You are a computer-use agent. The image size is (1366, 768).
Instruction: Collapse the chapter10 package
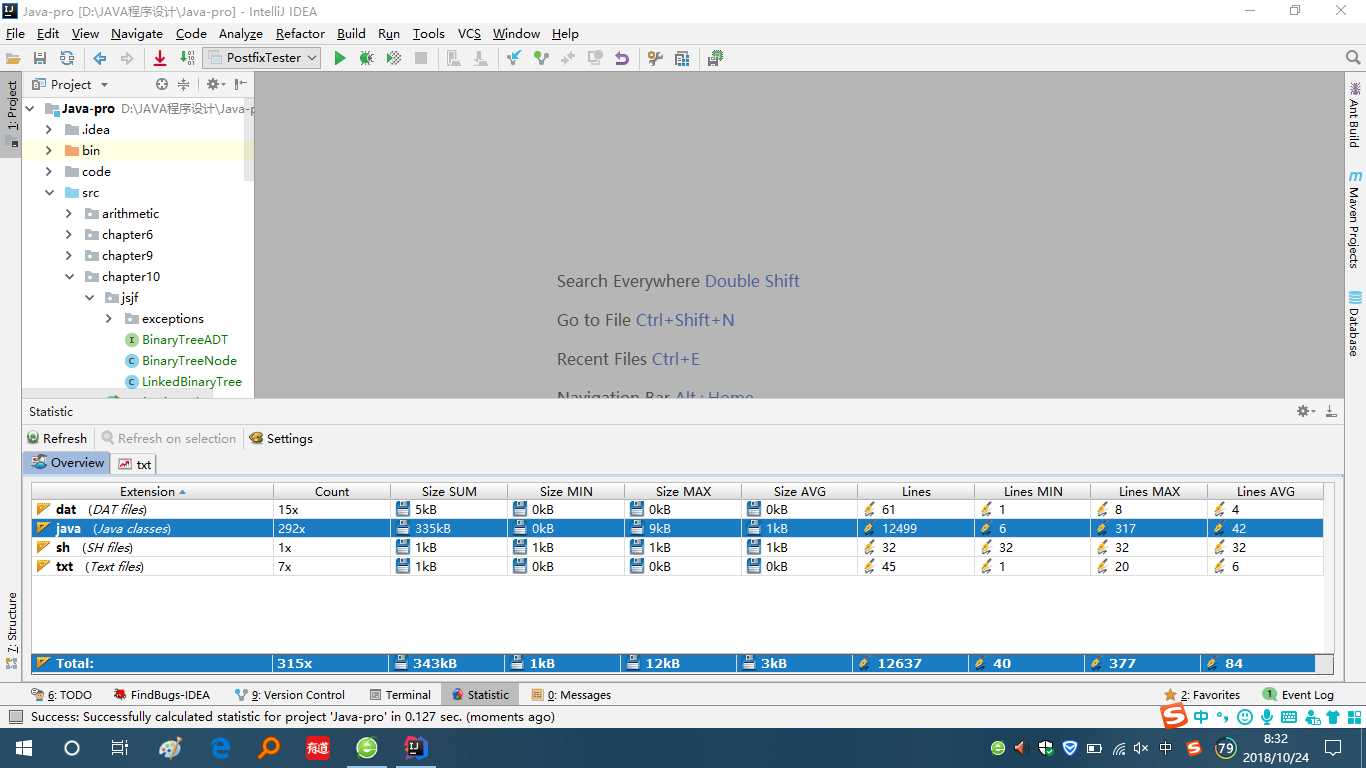tap(69, 276)
